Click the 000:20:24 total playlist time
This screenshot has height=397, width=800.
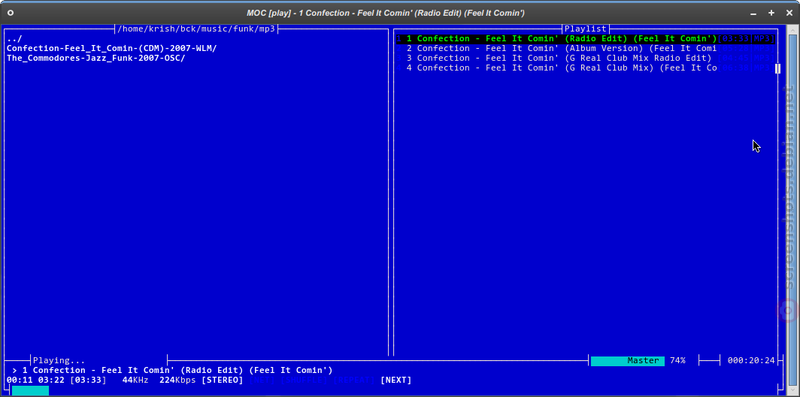[x=751, y=361]
